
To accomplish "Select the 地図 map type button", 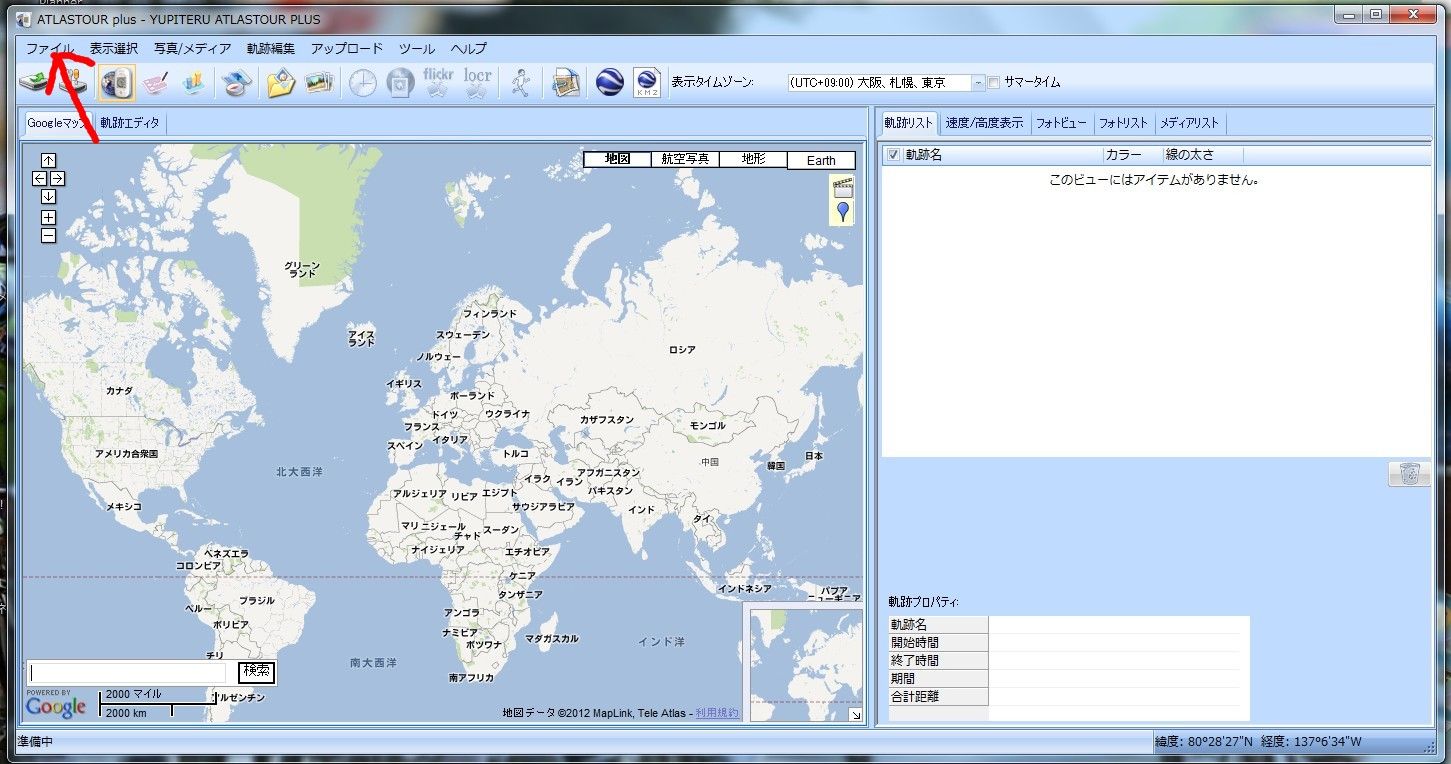I will [617, 159].
